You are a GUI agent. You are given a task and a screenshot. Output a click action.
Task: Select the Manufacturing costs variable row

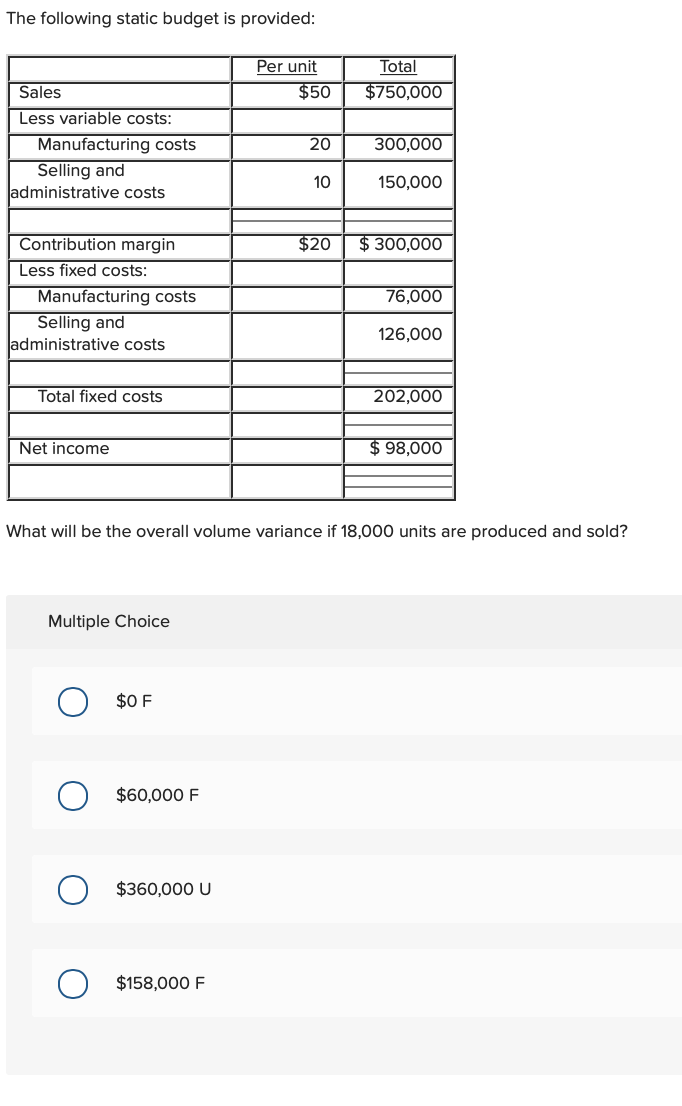click(118, 144)
